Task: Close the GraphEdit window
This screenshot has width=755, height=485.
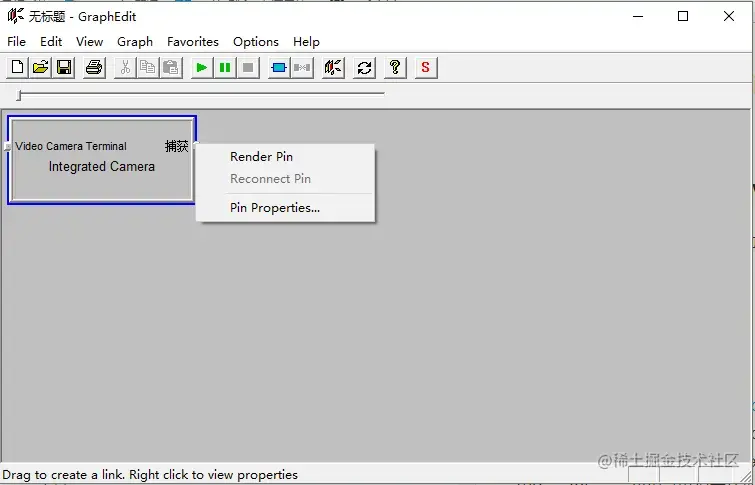Action: [729, 16]
